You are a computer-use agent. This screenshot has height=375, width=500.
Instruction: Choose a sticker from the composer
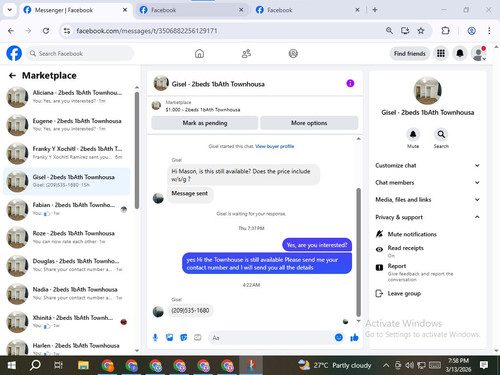[x=184, y=338]
